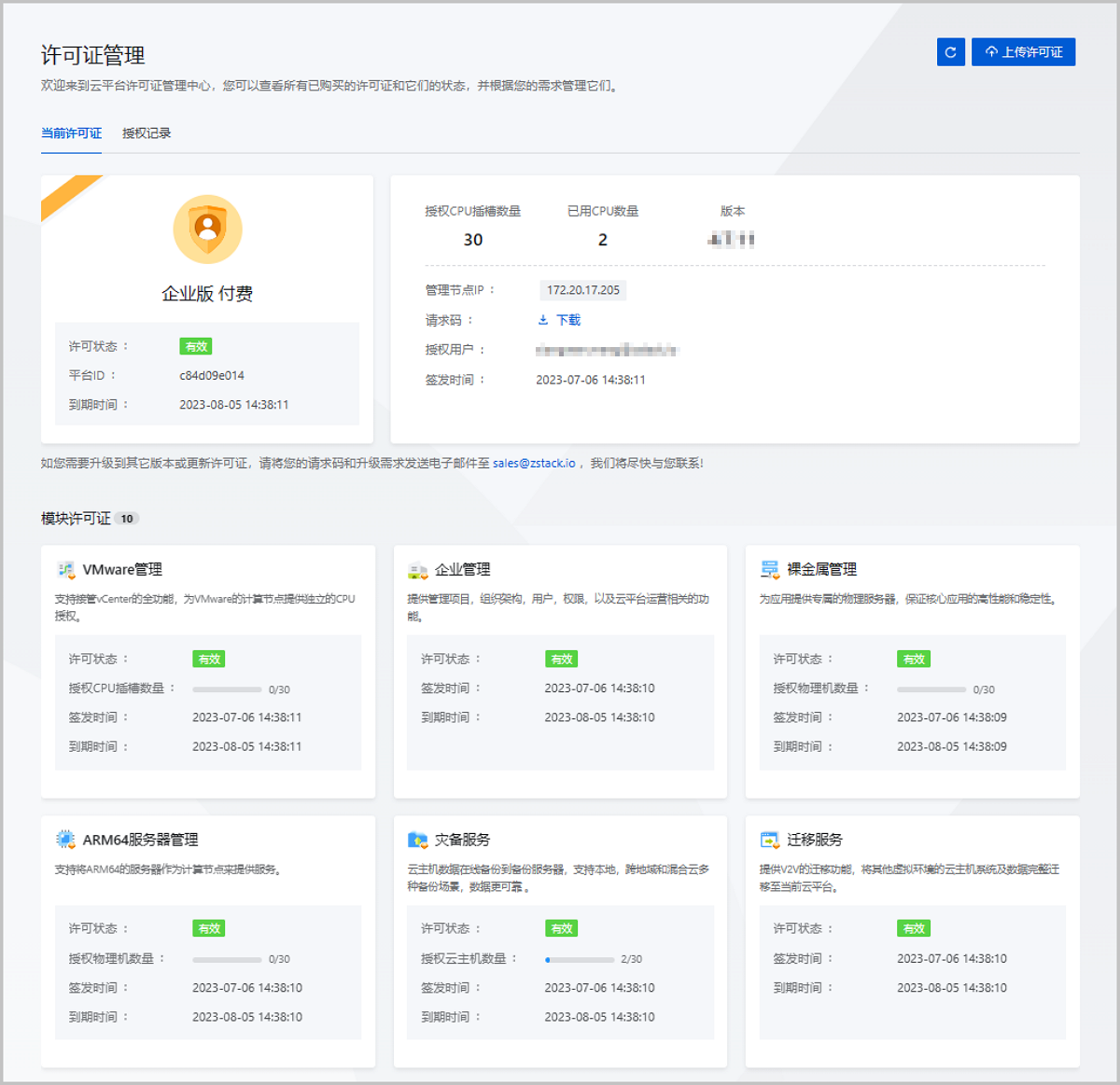Click the 0/30 progress bar in 裸金属管理
Image resolution: width=1120 pixels, height=1085 pixels.
click(931, 689)
